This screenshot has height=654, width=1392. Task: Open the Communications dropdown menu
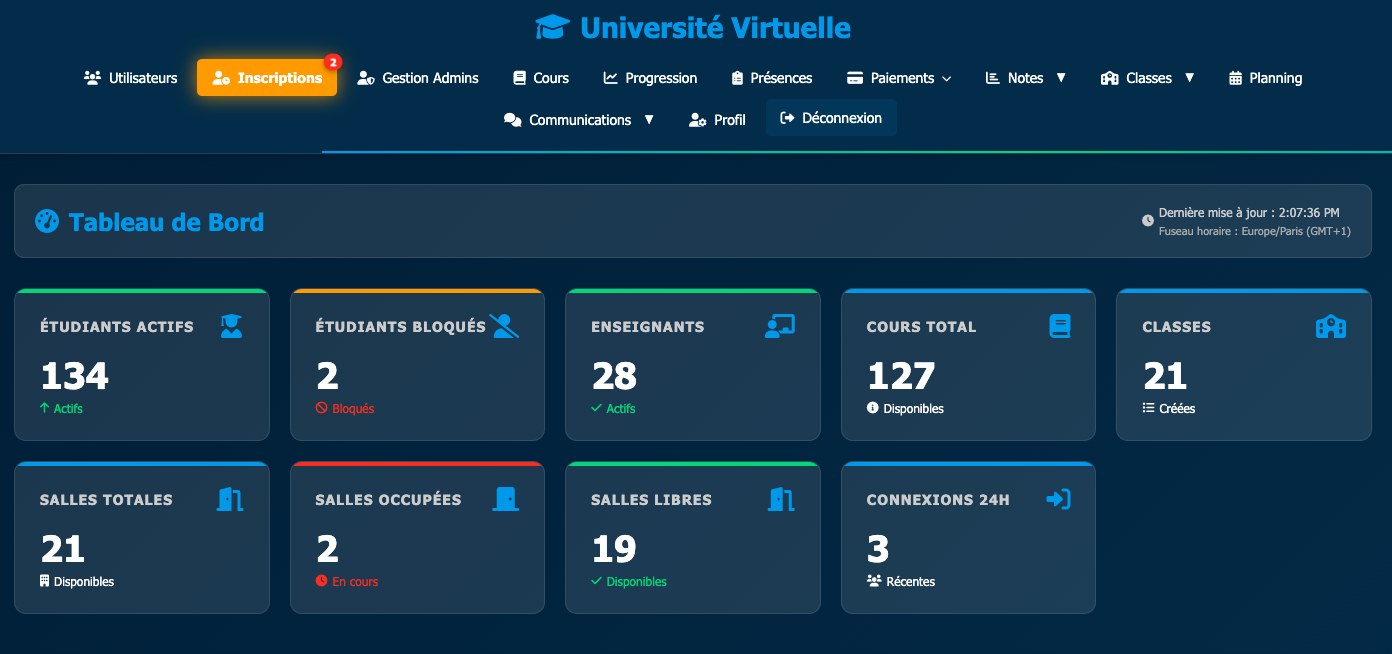579,120
